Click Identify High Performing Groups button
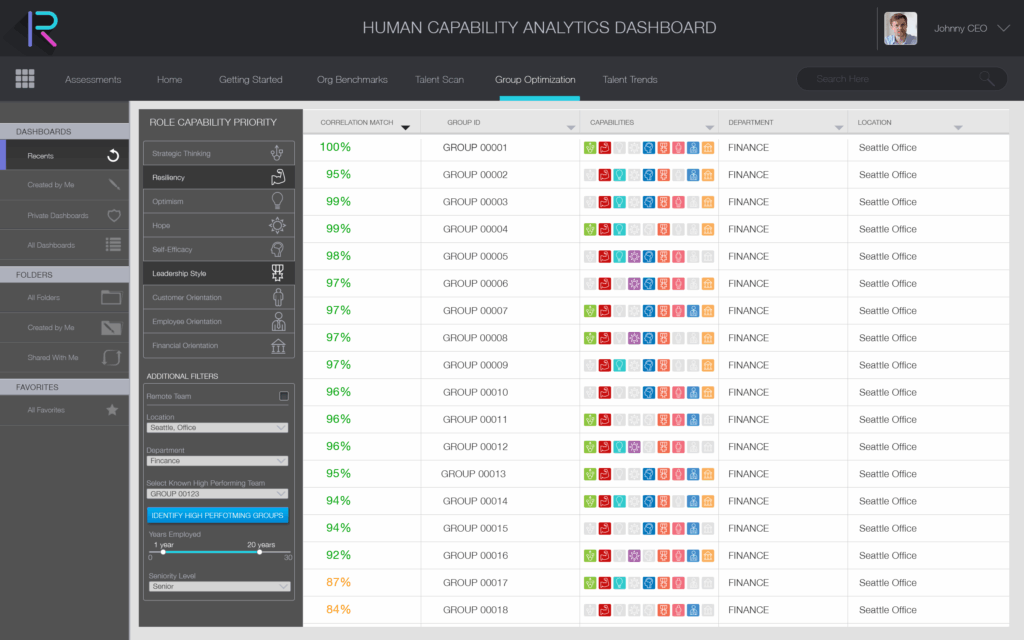1024x640 pixels. (x=217, y=515)
